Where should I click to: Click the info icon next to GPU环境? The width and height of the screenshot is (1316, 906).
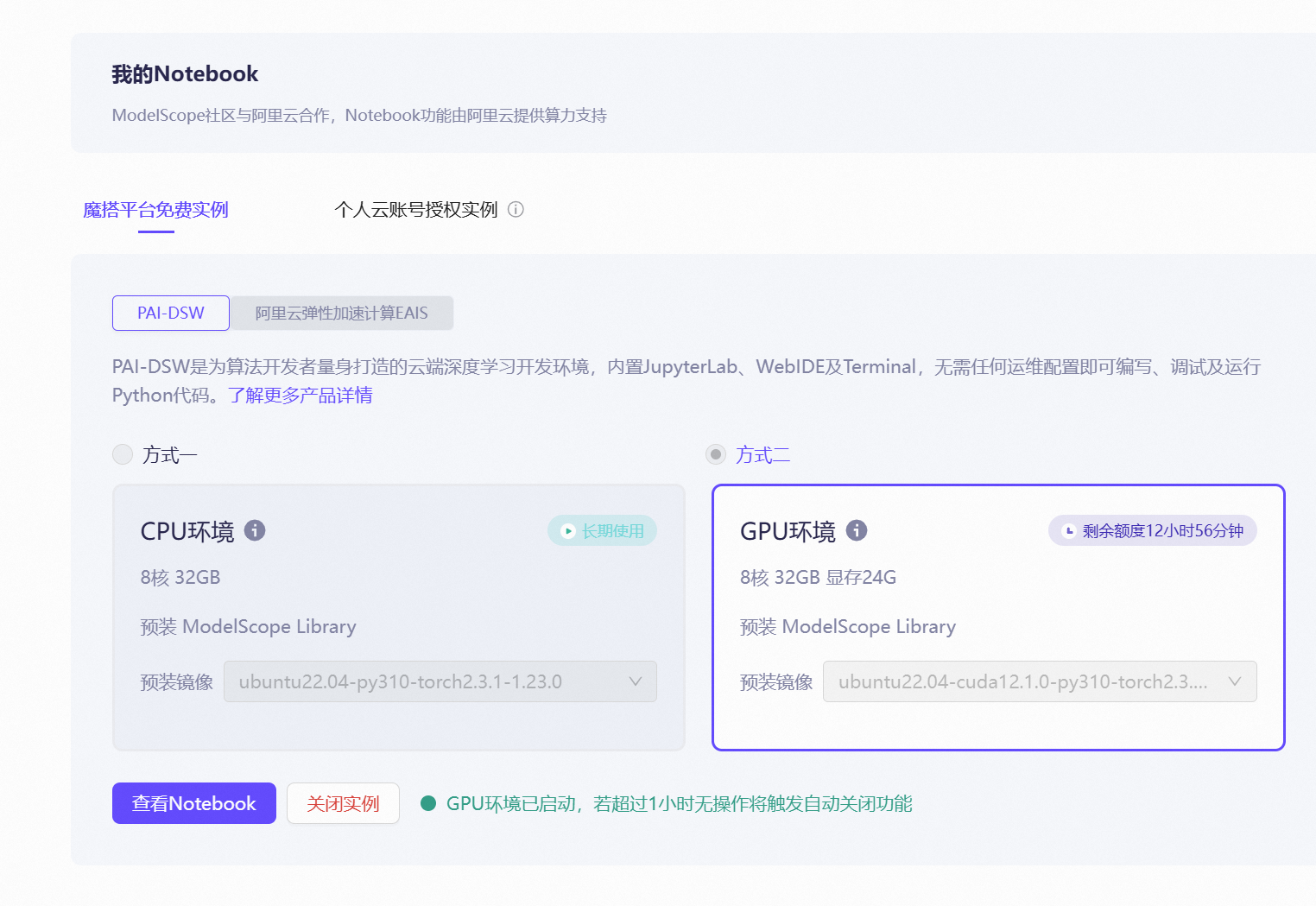point(856,530)
